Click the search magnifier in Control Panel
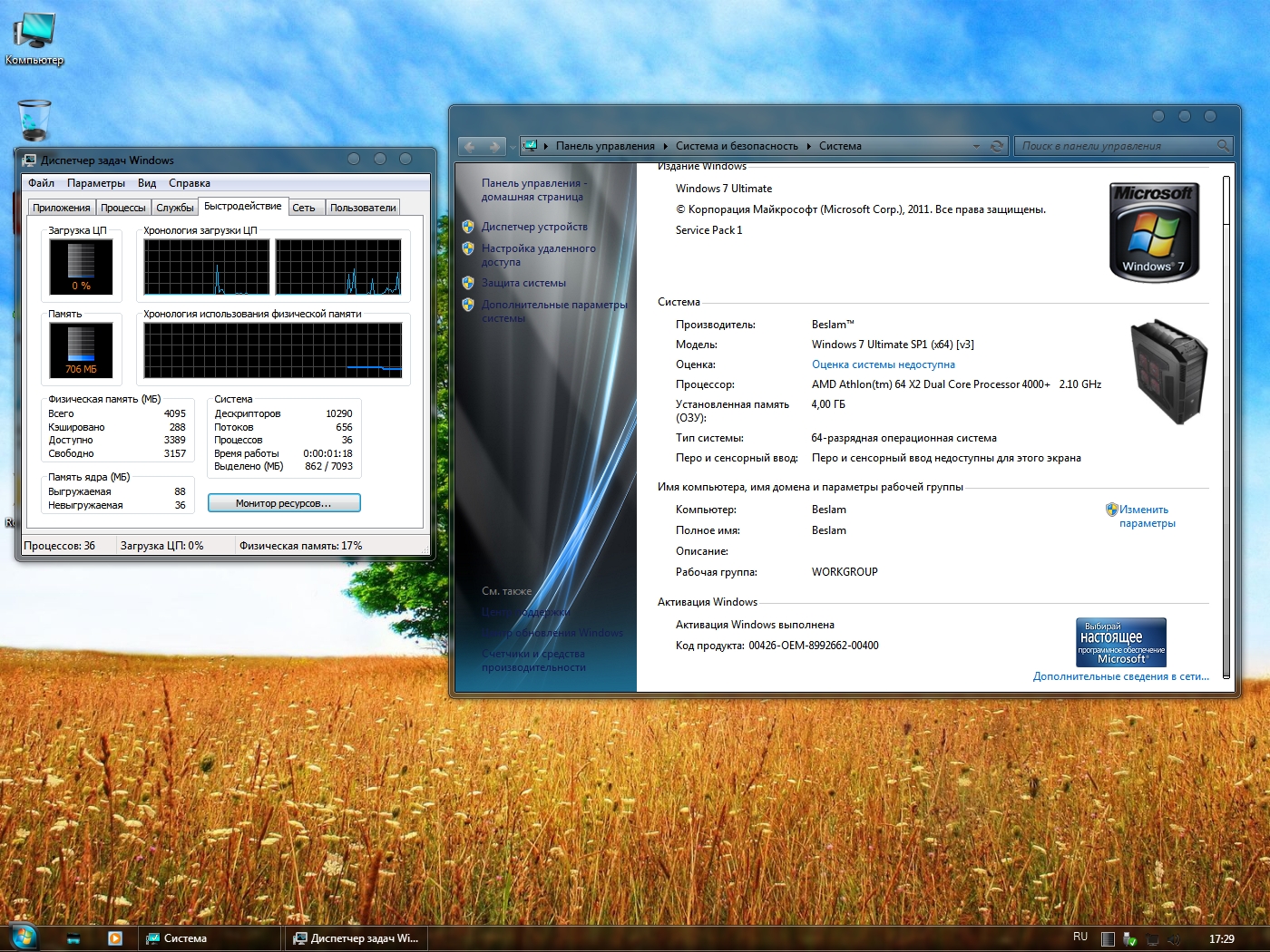Screen dimensions: 1270x952 1223,145
